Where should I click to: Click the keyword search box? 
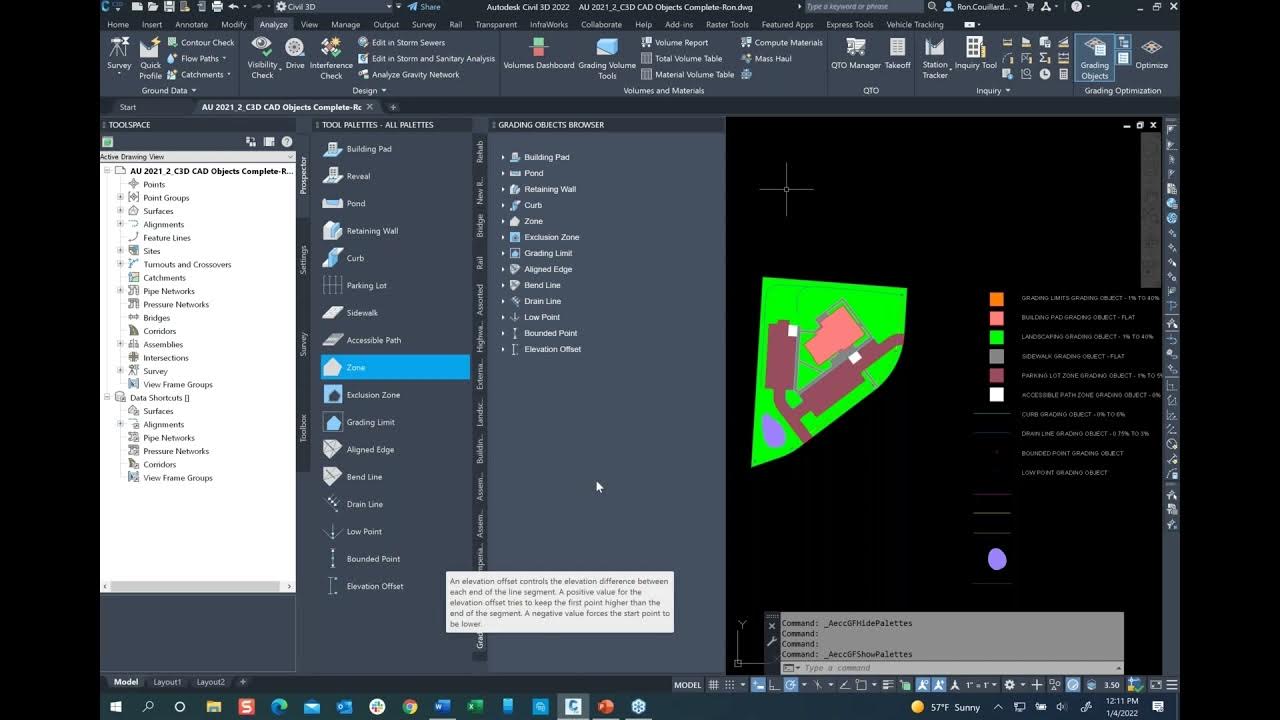point(863,7)
